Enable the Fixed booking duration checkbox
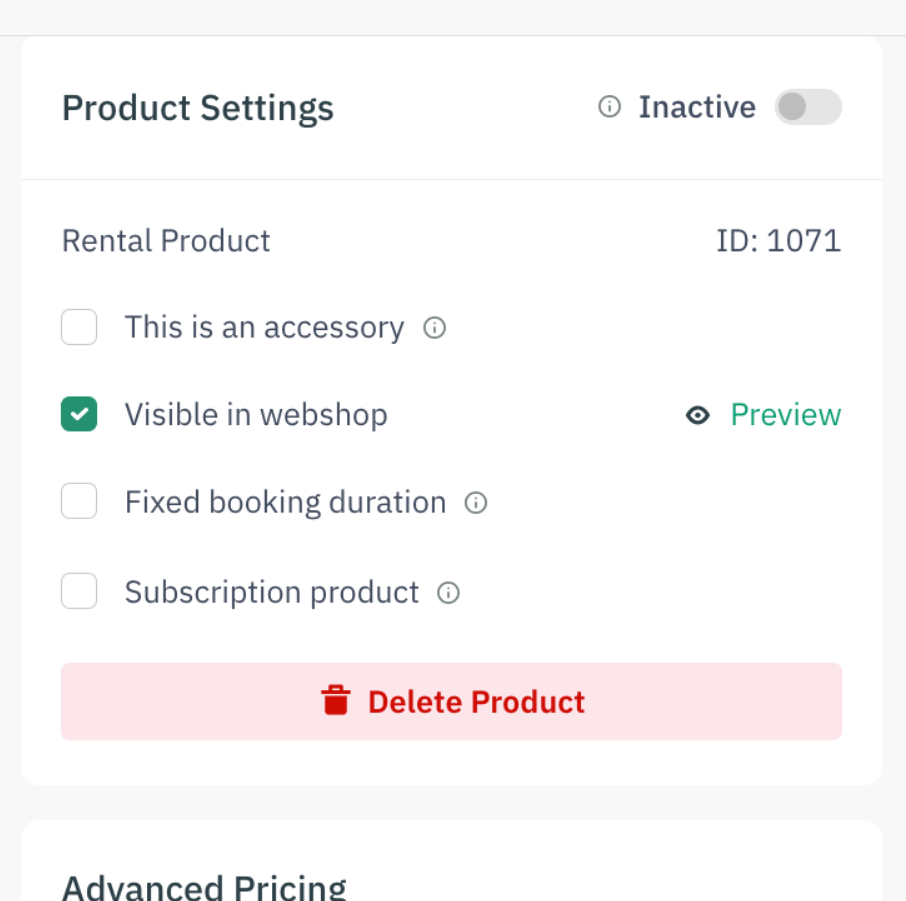 click(79, 501)
